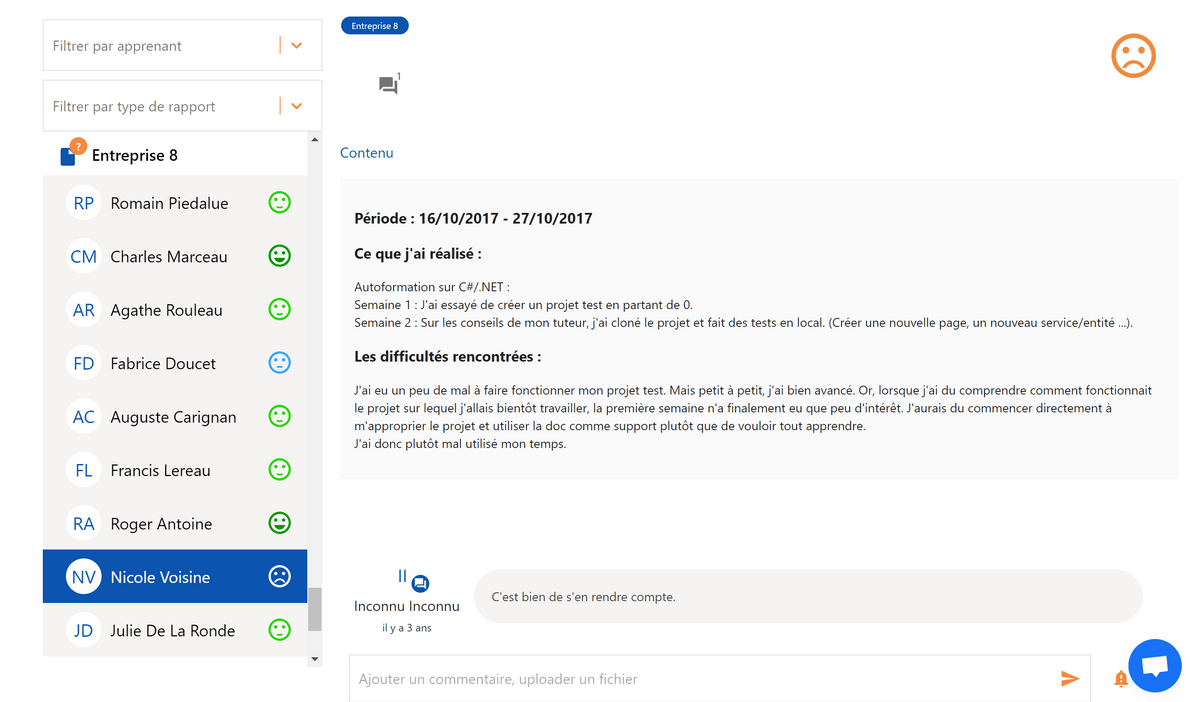Click the Période 16/10/2017 - 27/10/2017 text
Image resolution: width=1200 pixels, height=702 pixels.
473,218
